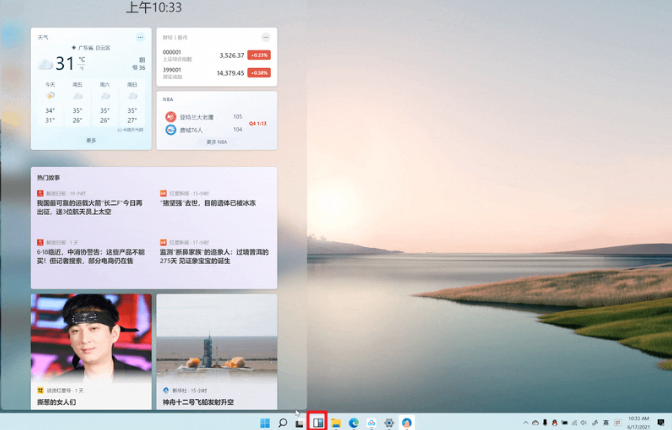Open news card 神舟十二号飞船发射升空
The height and width of the screenshot is (430, 672).
216,352
